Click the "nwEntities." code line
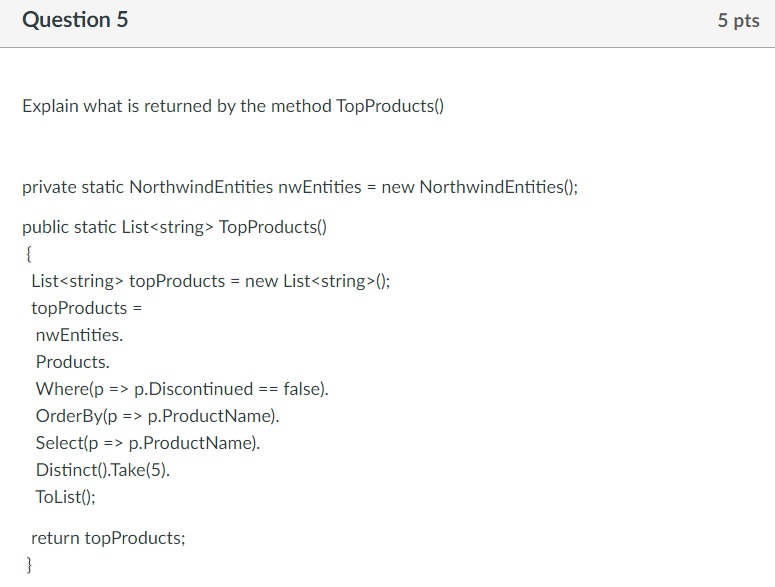 [x=79, y=335]
